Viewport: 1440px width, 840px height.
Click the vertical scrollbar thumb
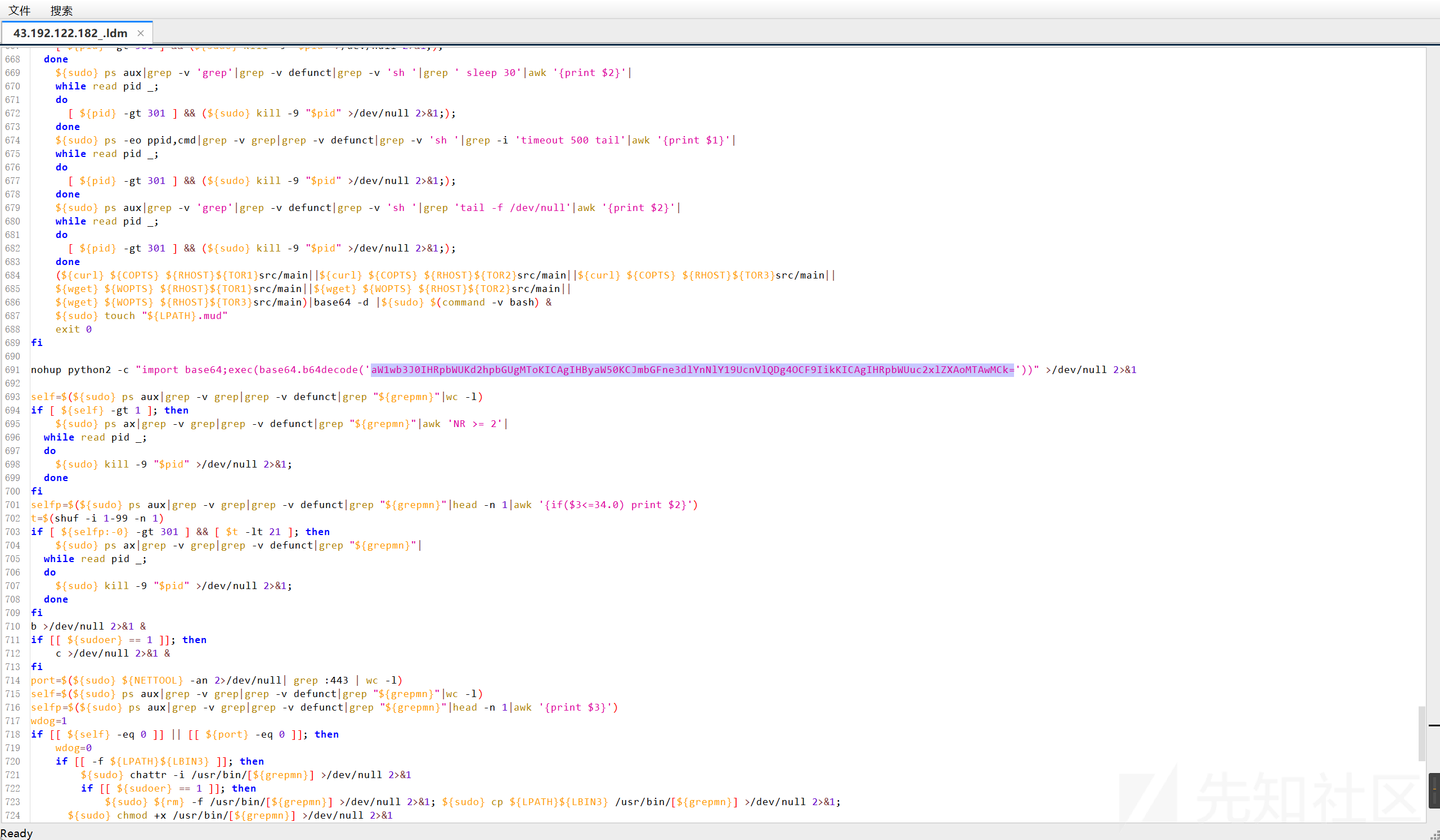(1422, 734)
